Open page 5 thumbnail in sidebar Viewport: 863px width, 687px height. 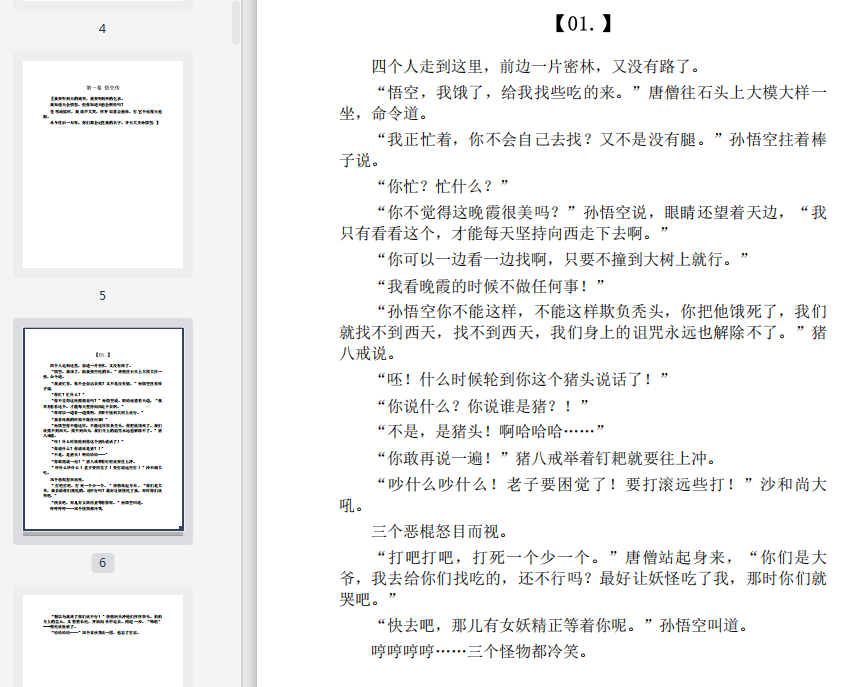point(103,164)
